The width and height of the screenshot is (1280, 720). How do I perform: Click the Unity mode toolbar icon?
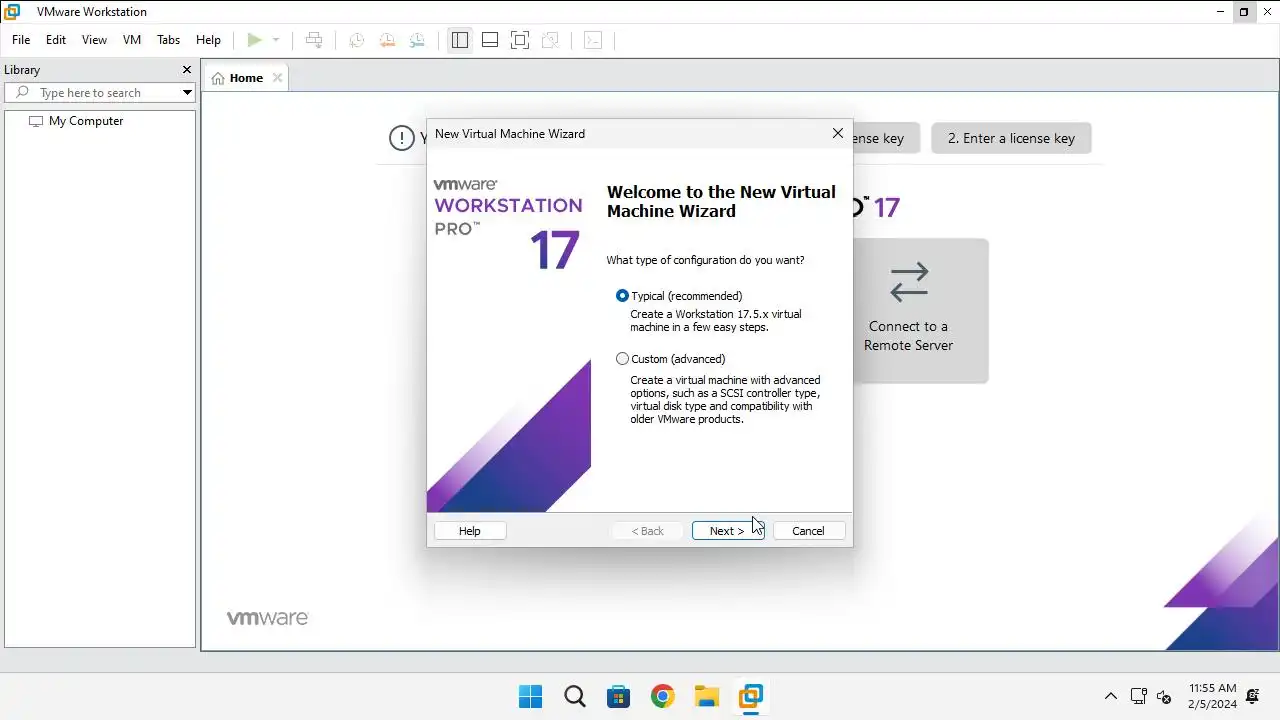550,40
